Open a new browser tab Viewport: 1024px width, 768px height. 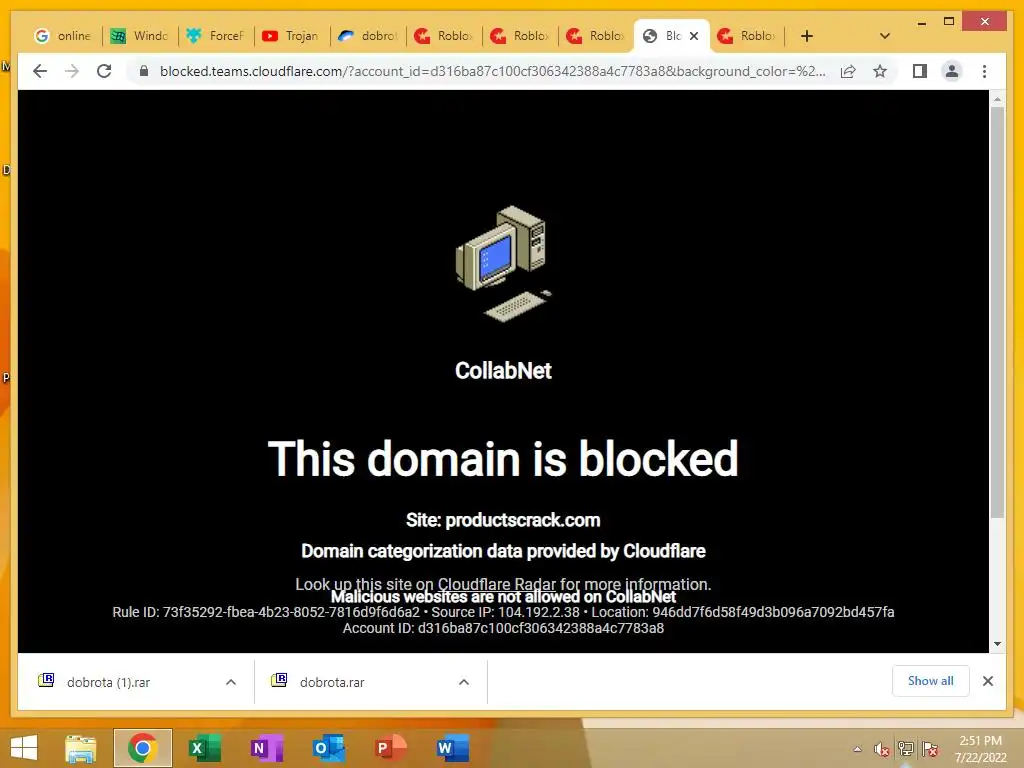pos(807,36)
